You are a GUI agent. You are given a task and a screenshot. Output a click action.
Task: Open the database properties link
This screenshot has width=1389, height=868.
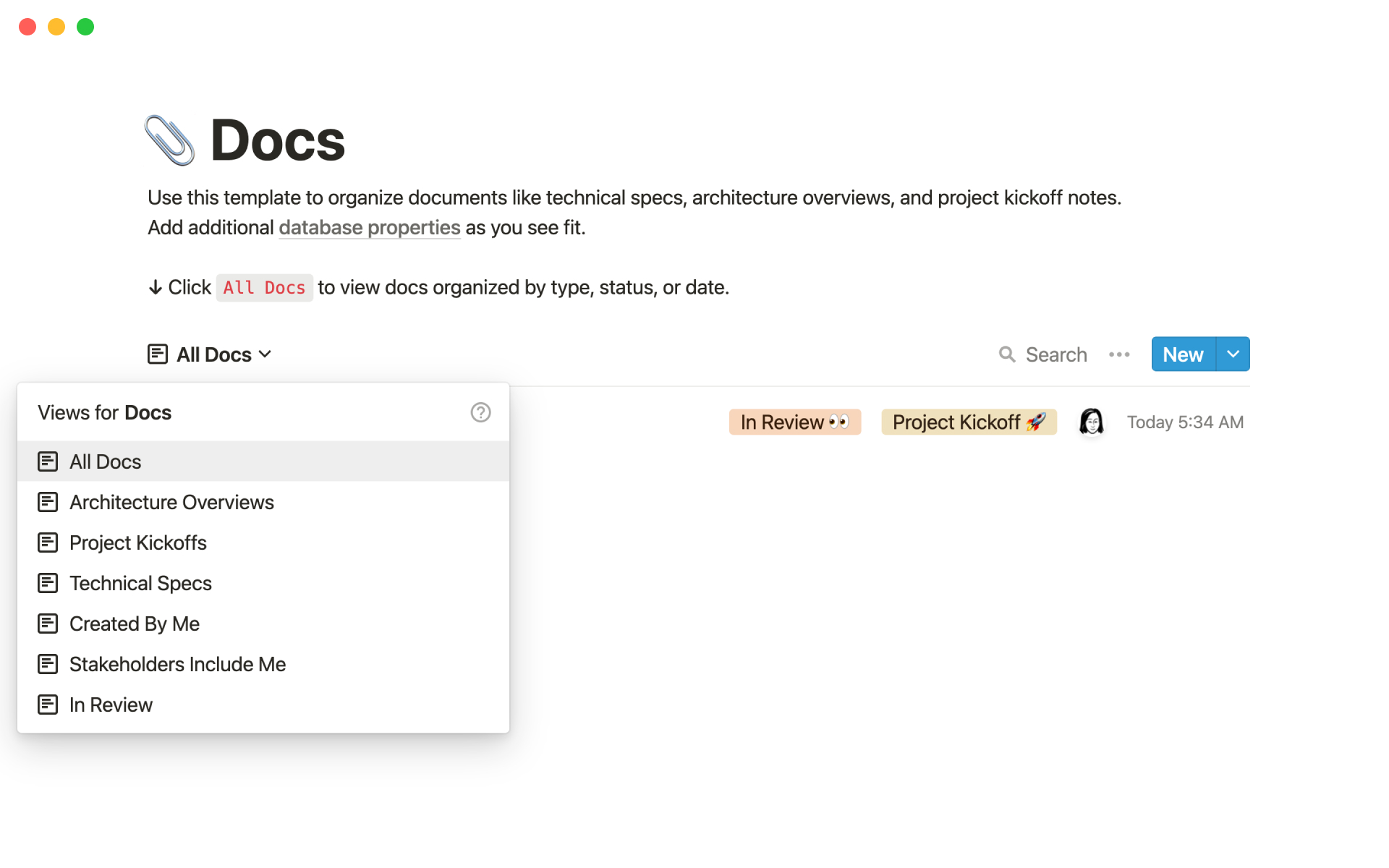(369, 227)
